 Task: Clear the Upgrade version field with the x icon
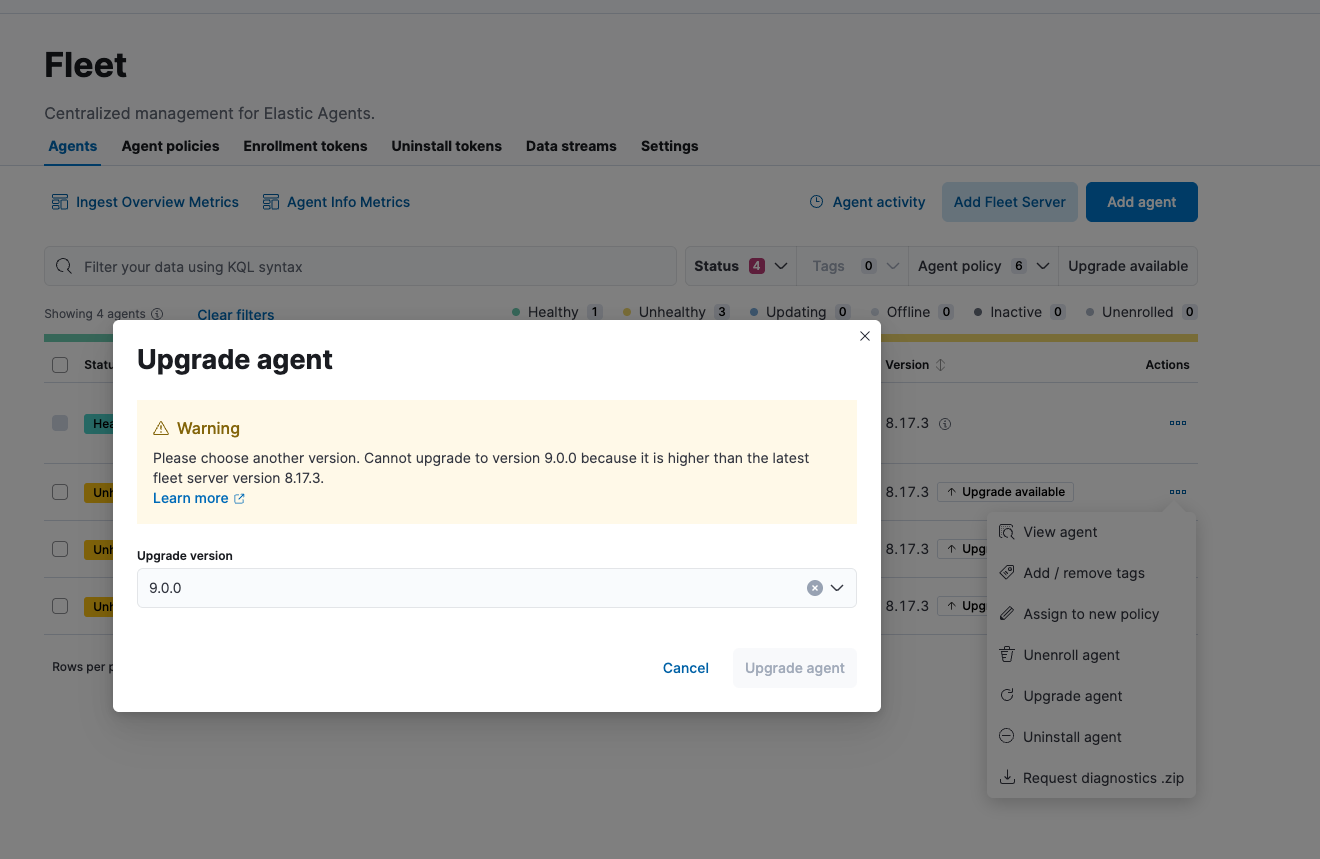click(814, 588)
